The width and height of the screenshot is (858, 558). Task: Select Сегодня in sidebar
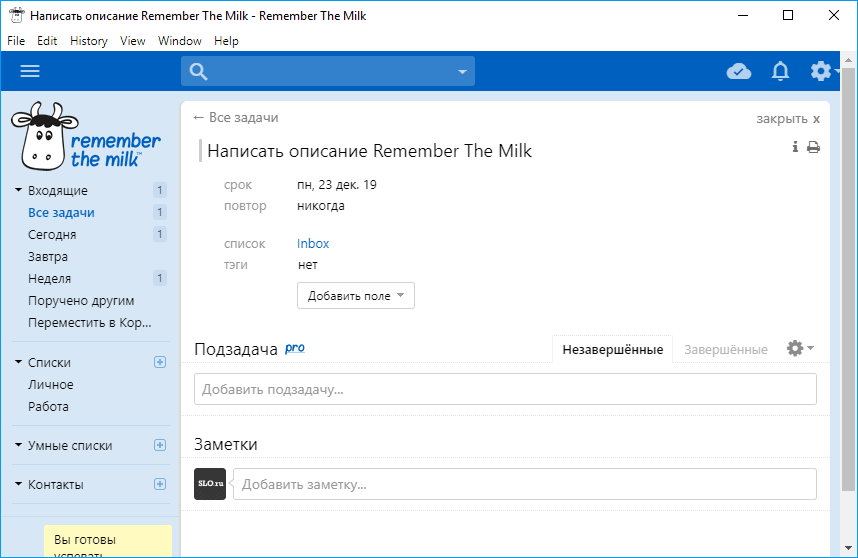tap(52, 234)
